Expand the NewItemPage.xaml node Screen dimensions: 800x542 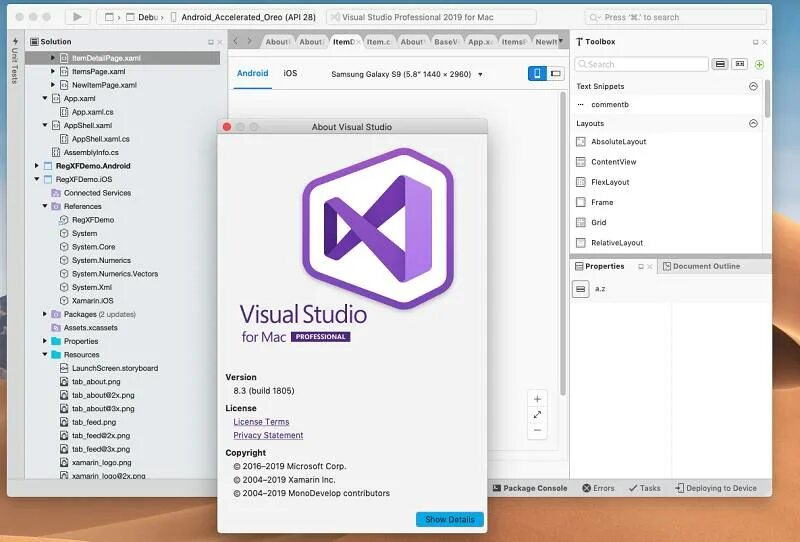coord(53,85)
